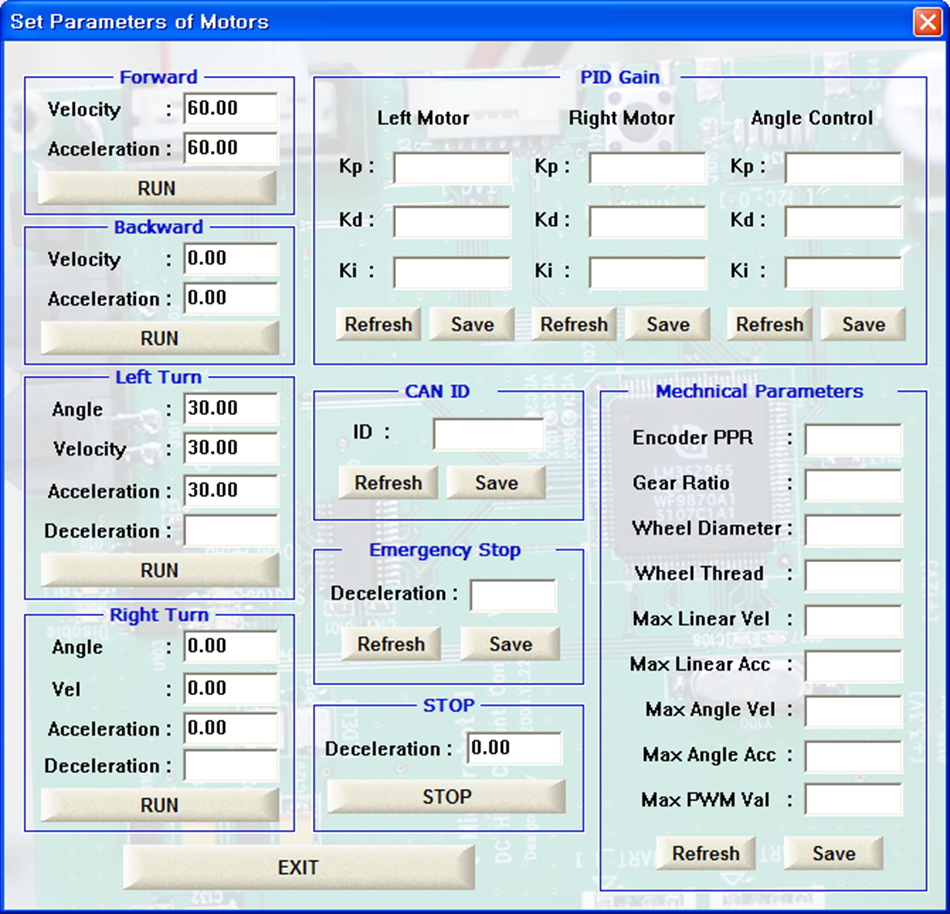Select the Emergency Stop Deceleration field
Screen dimensions: 950x914
[513, 595]
